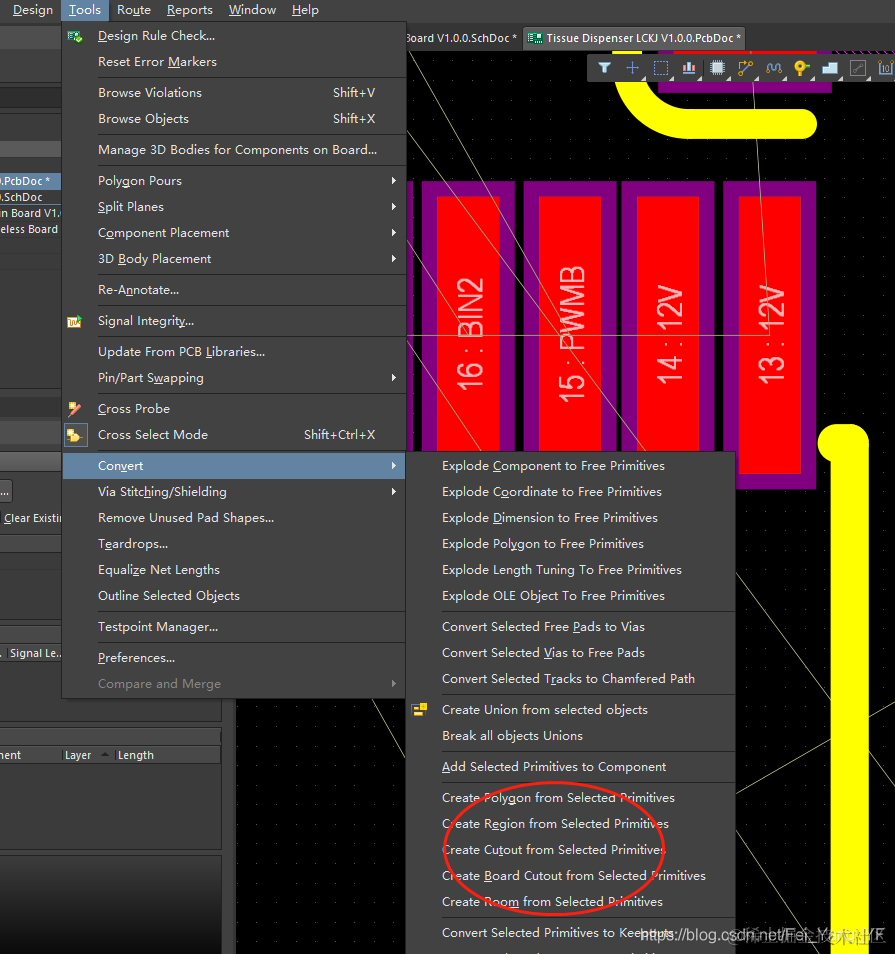The height and width of the screenshot is (954, 895).
Task: Click the Cross Select Mode icon
Action: 74,435
